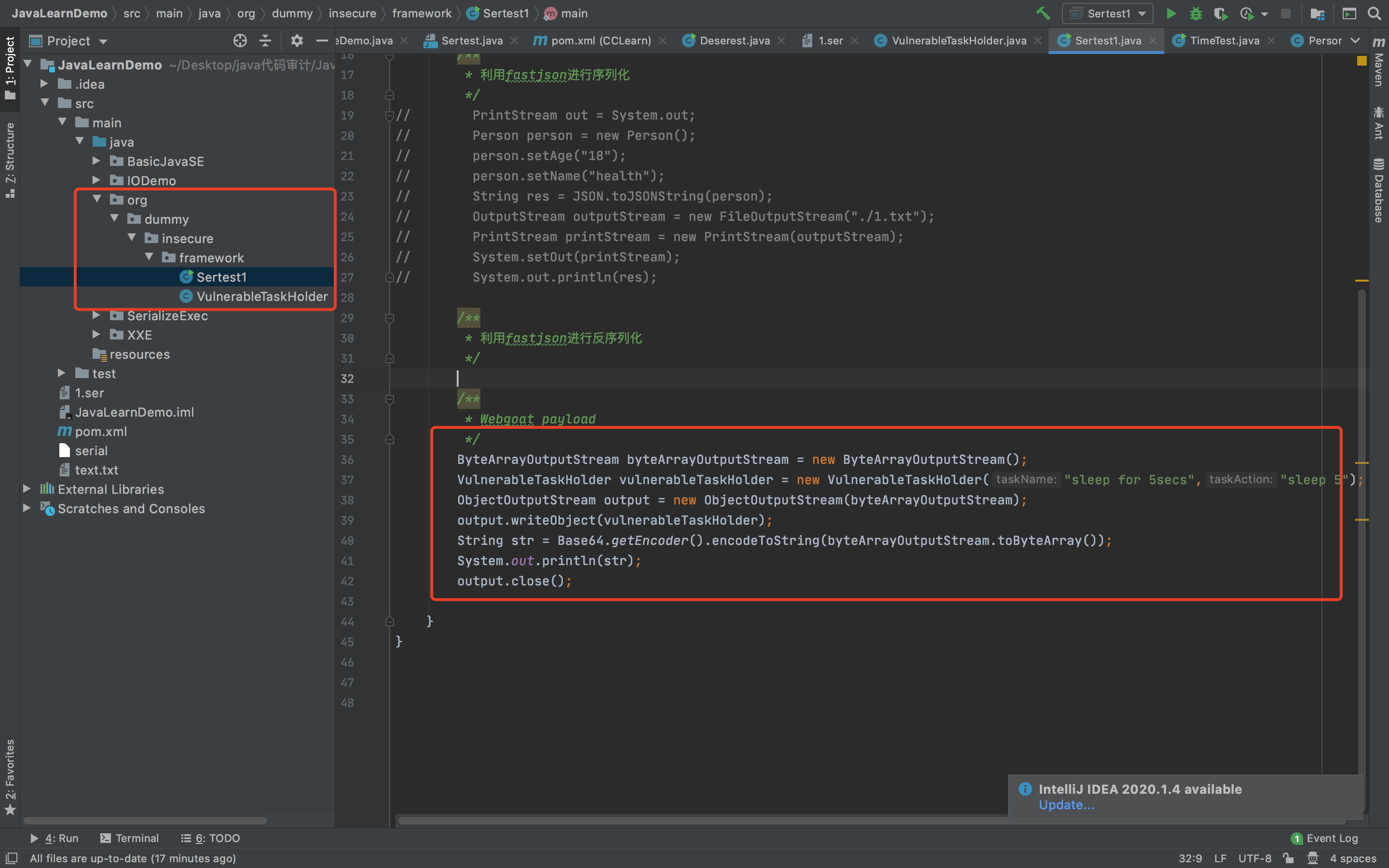
Task: Switch to Deserest.java editor tab
Action: click(x=734, y=41)
